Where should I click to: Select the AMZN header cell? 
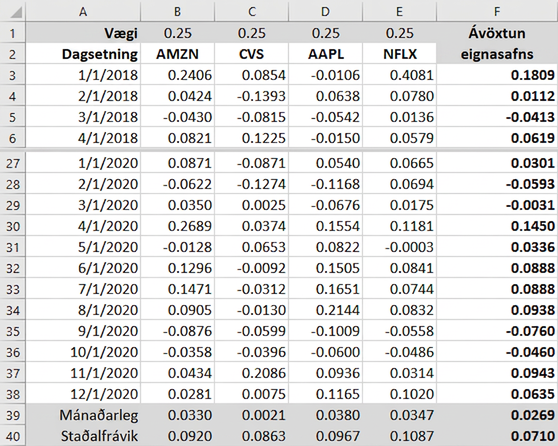point(177,54)
